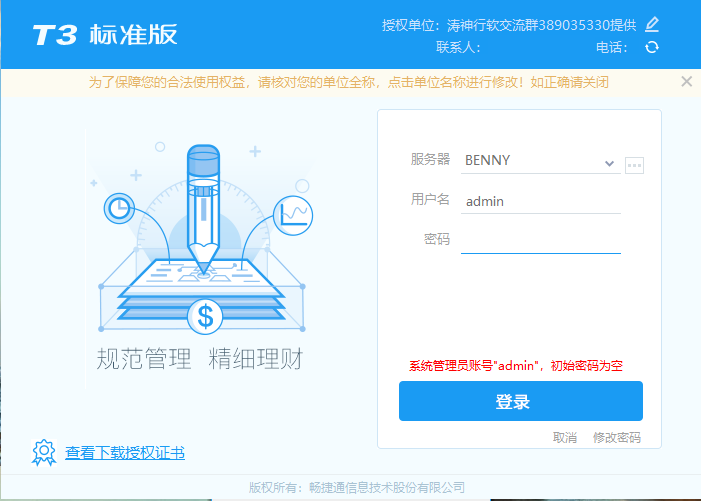Click the ellipsis button beside server field
Image resolution: width=701 pixels, height=501 pixels.
point(634,165)
